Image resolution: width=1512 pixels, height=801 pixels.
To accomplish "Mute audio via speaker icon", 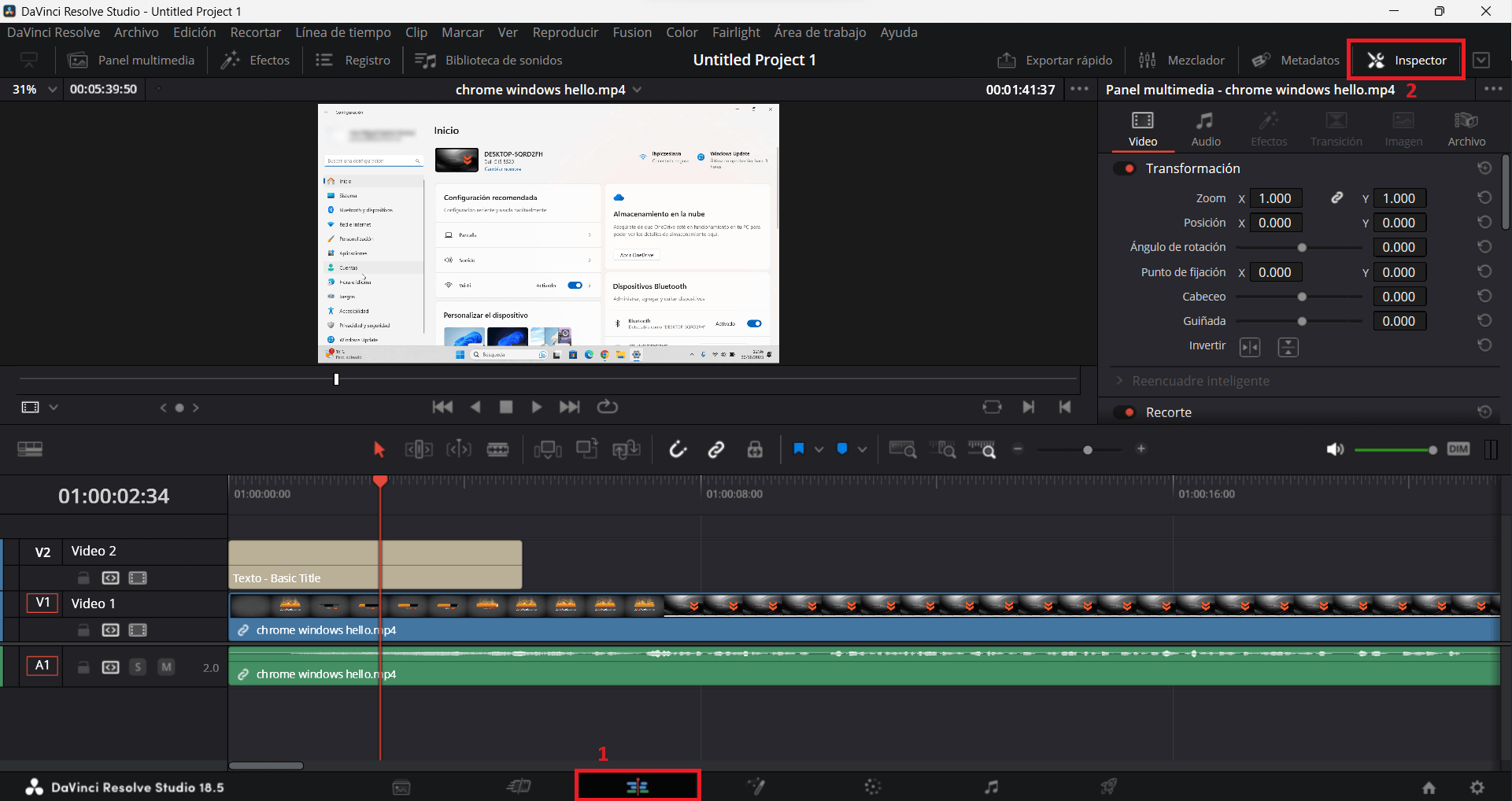I will (1335, 449).
